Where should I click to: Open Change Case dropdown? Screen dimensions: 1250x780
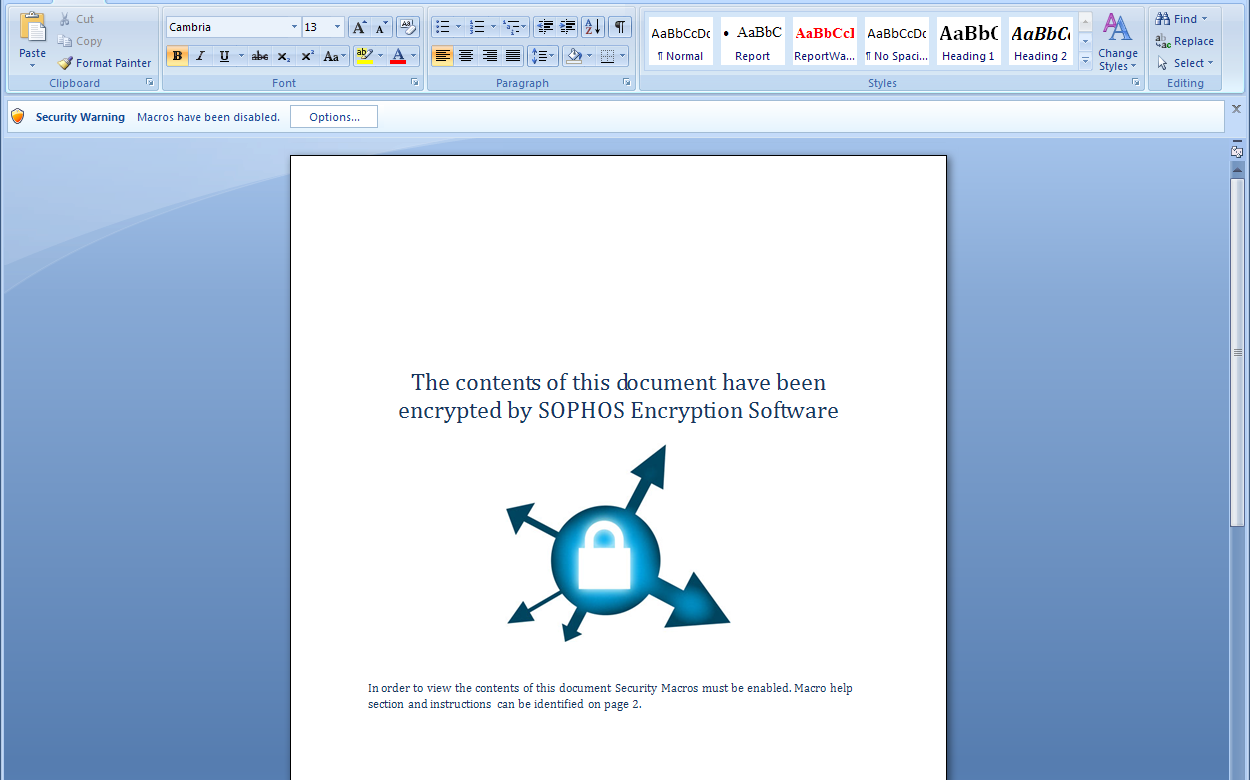tap(335, 56)
